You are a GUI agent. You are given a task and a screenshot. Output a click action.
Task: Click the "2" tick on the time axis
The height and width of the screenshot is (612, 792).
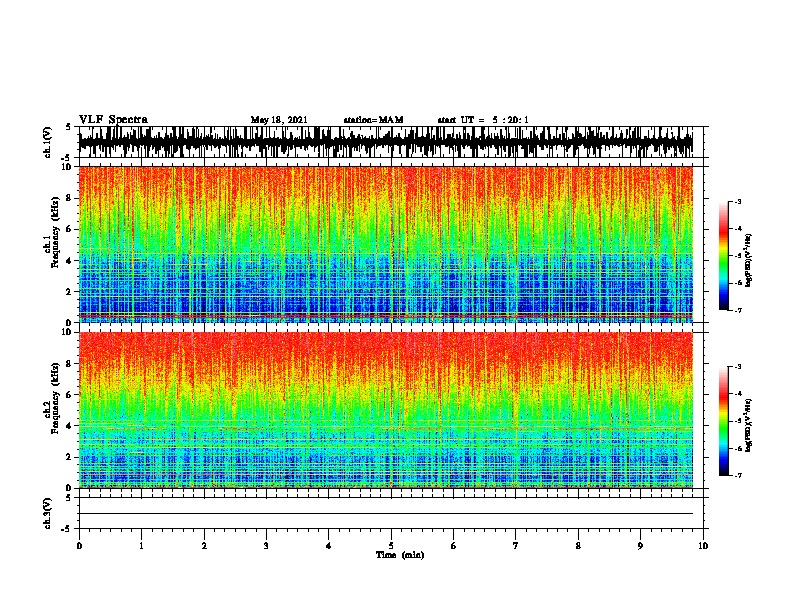[204, 546]
